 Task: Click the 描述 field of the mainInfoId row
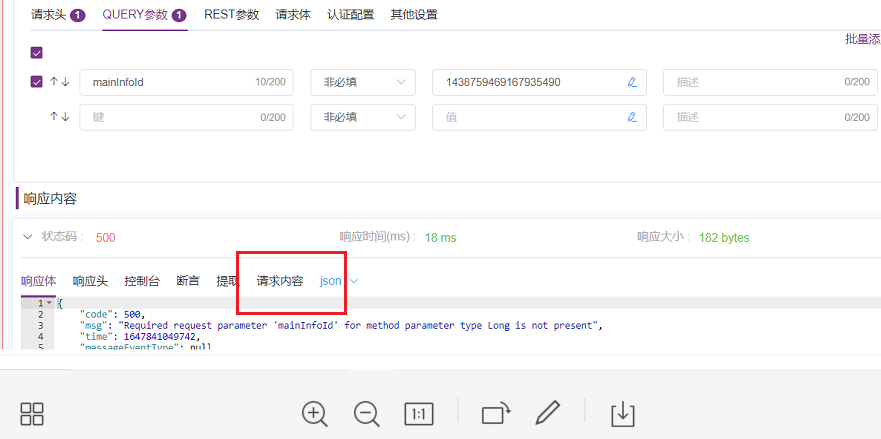coord(770,82)
